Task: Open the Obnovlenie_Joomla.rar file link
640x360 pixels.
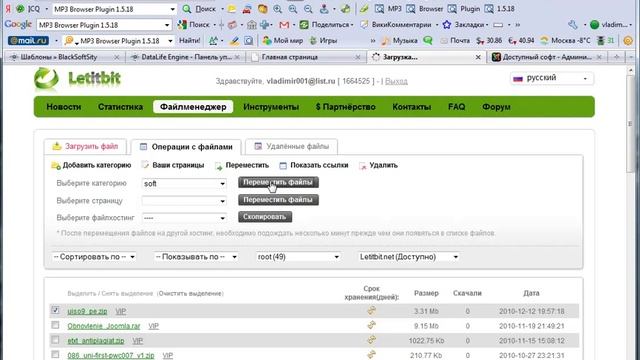Action: [104, 326]
